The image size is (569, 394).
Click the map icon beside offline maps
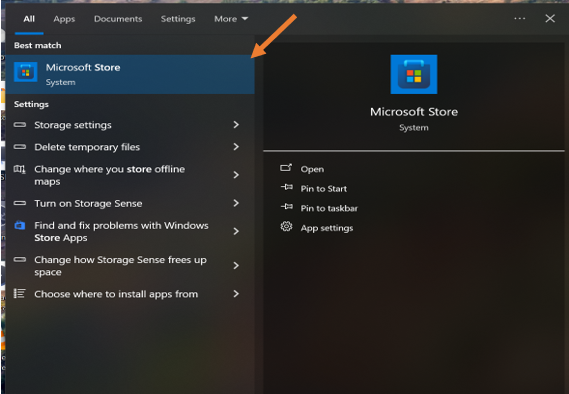point(20,169)
